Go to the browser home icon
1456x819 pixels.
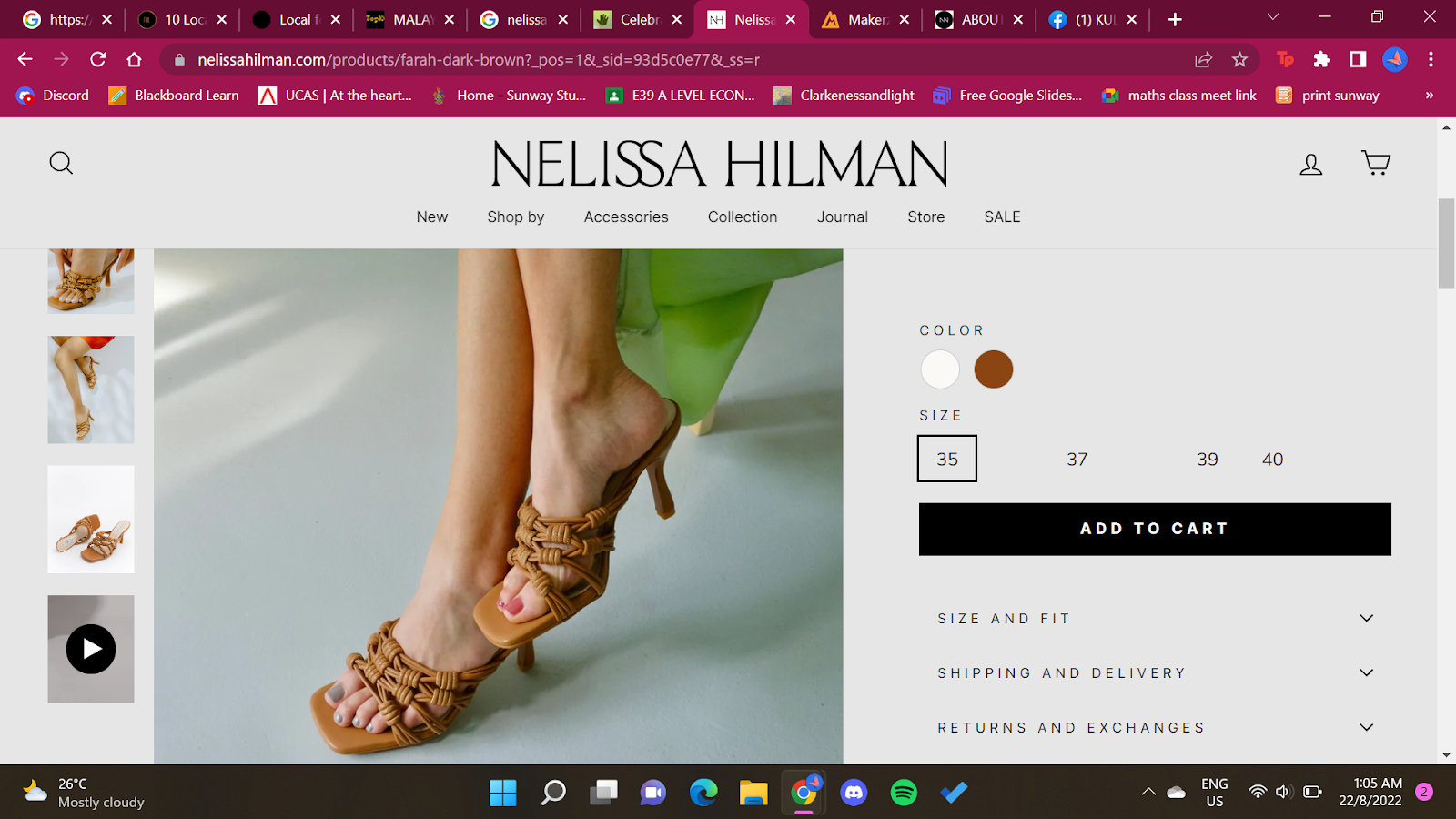coord(135,59)
